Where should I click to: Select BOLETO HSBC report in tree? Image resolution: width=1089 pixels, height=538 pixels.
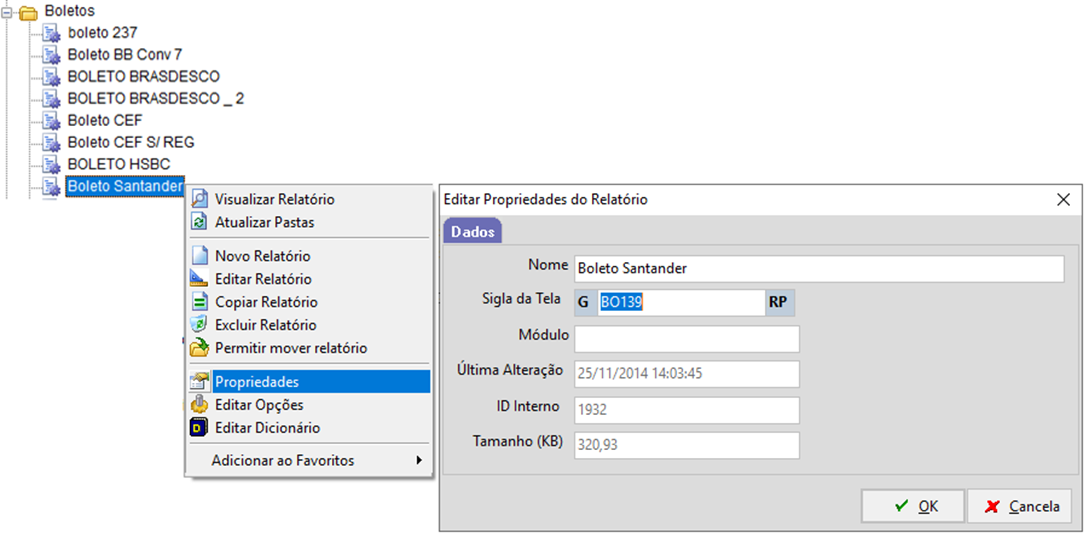[x=118, y=164]
